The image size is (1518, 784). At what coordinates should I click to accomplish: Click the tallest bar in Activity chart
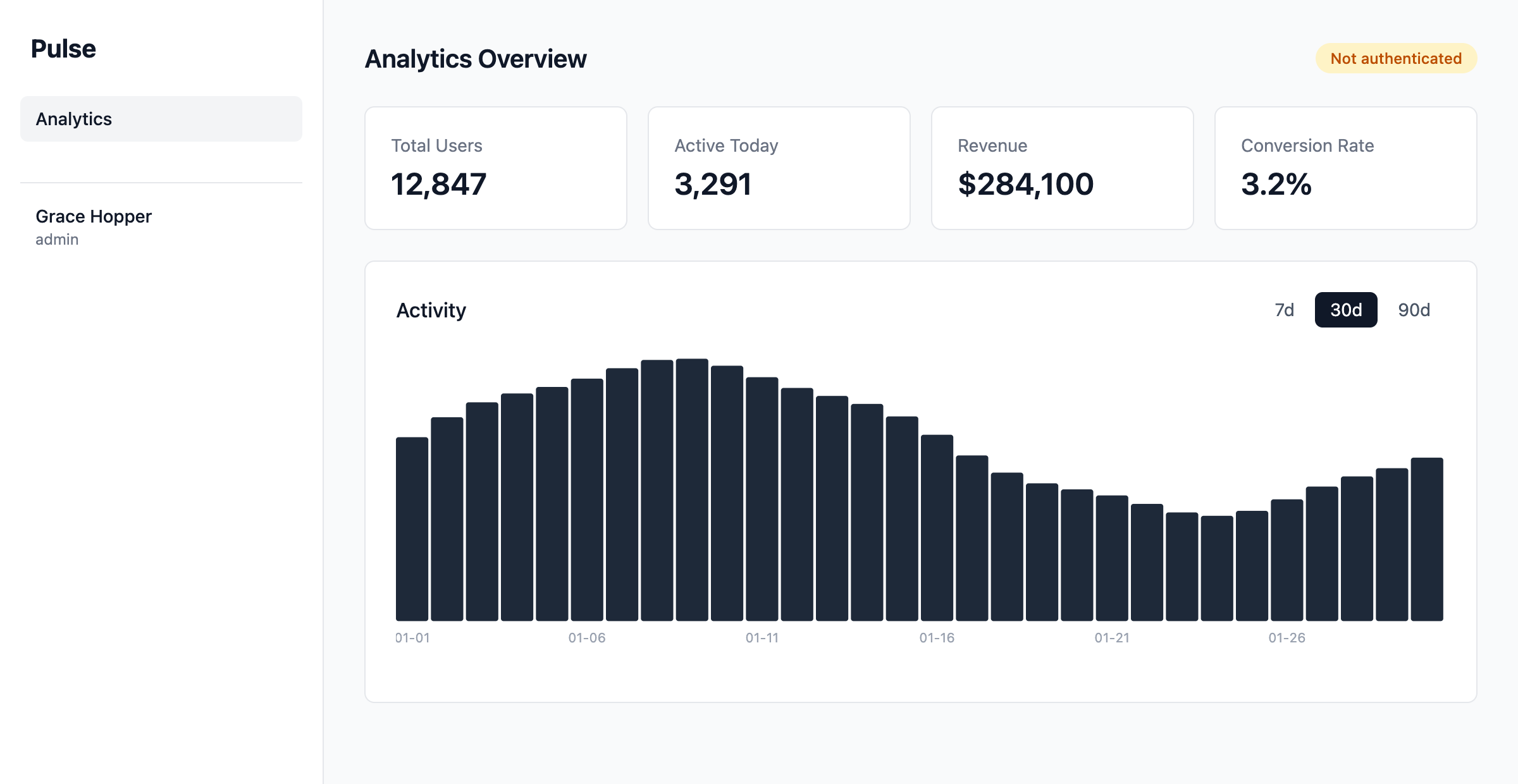click(692, 490)
